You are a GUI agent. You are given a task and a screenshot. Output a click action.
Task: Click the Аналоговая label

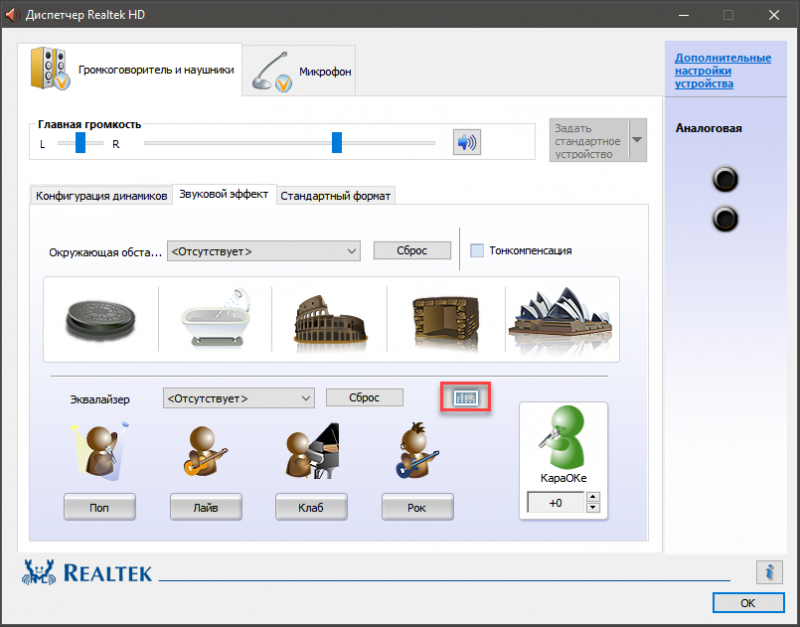pyautogui.click(x=709, y=128)
